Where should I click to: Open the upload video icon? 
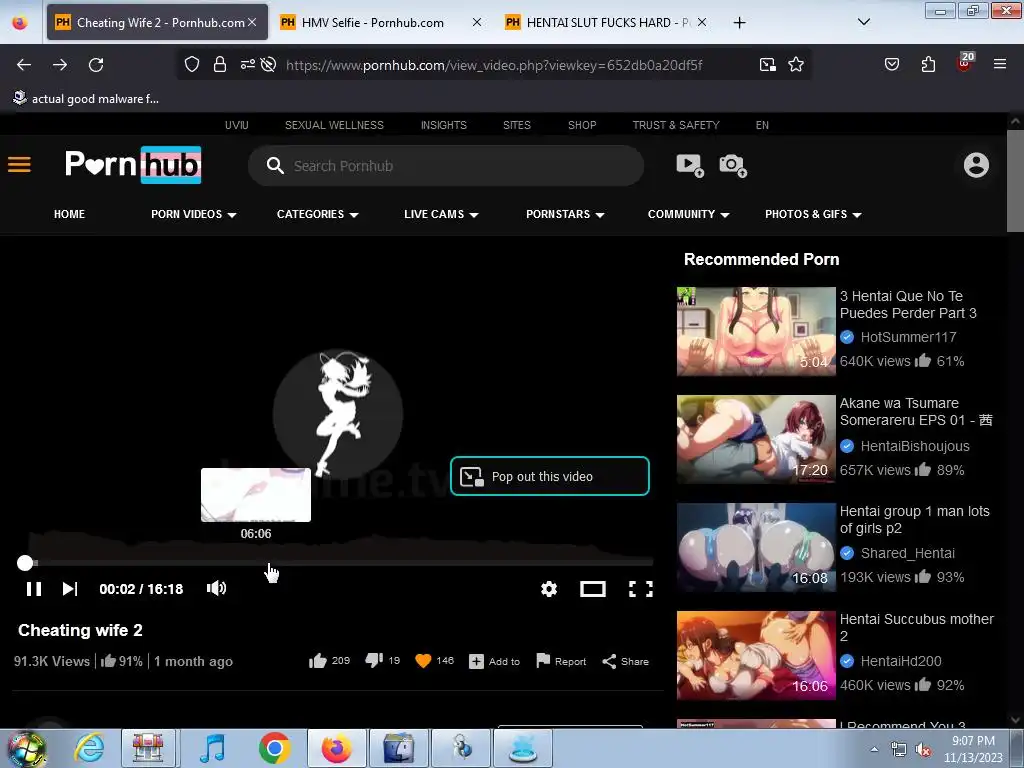click(x=690, y=165)
